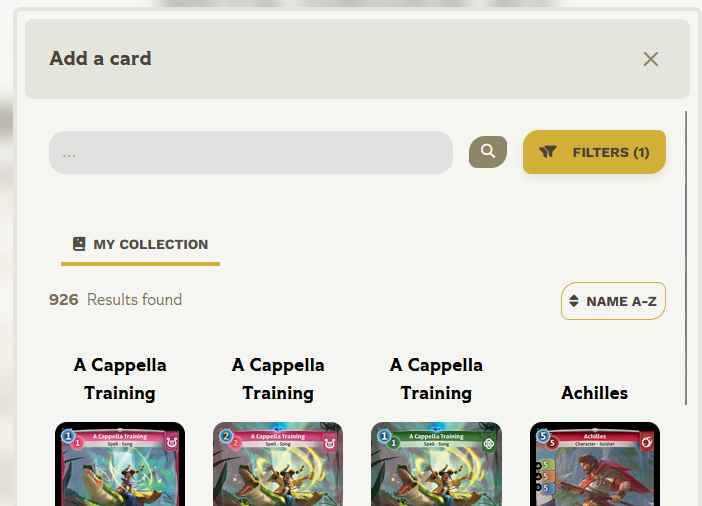Viewport: 702px width, 506px height.
Task: Click the green faction icon on third card
Action: 488,444
